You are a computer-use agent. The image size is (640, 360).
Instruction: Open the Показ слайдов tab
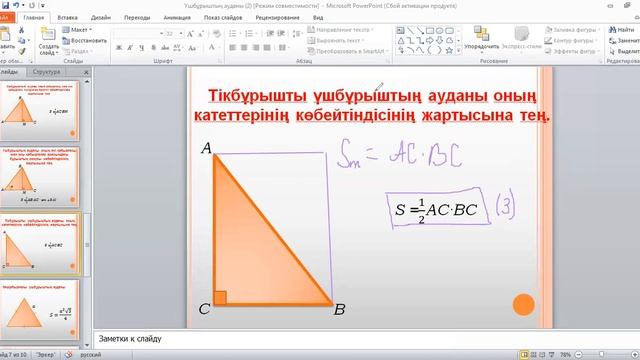tap(223, 18)
